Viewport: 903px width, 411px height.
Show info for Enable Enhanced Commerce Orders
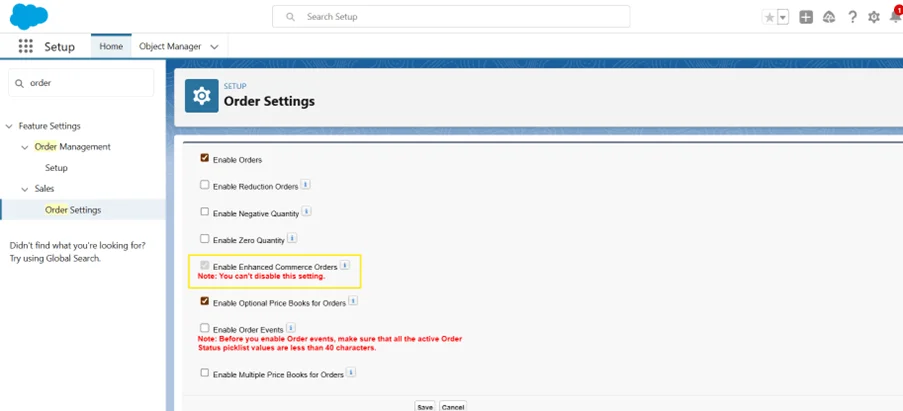344,265
